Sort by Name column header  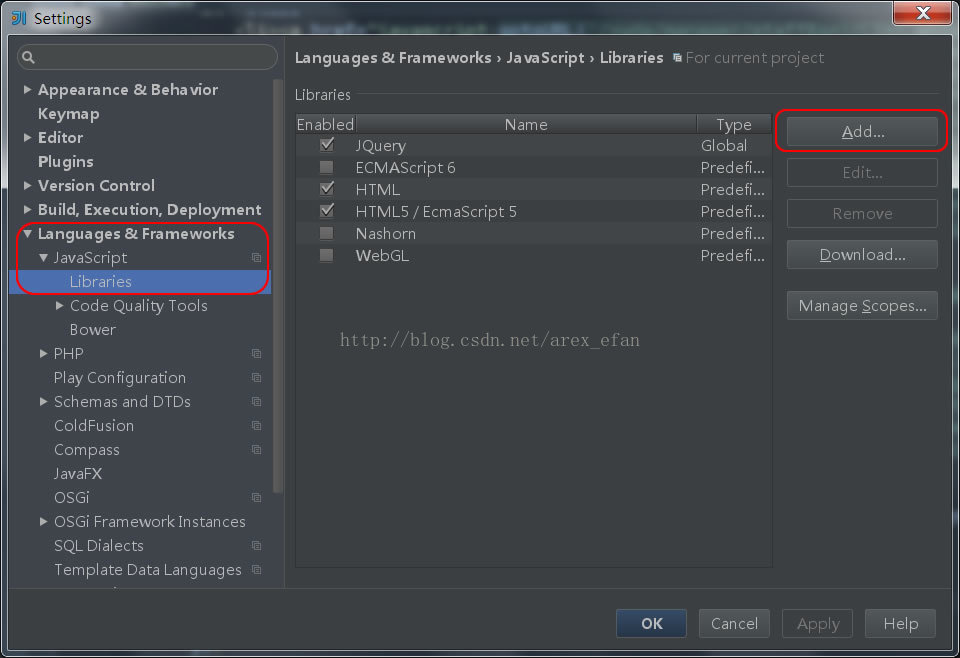(x=526, y=124)
